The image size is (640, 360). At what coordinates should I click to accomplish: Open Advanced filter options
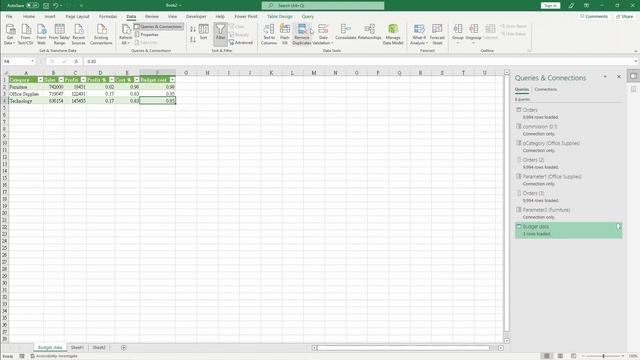click(241, 42)
